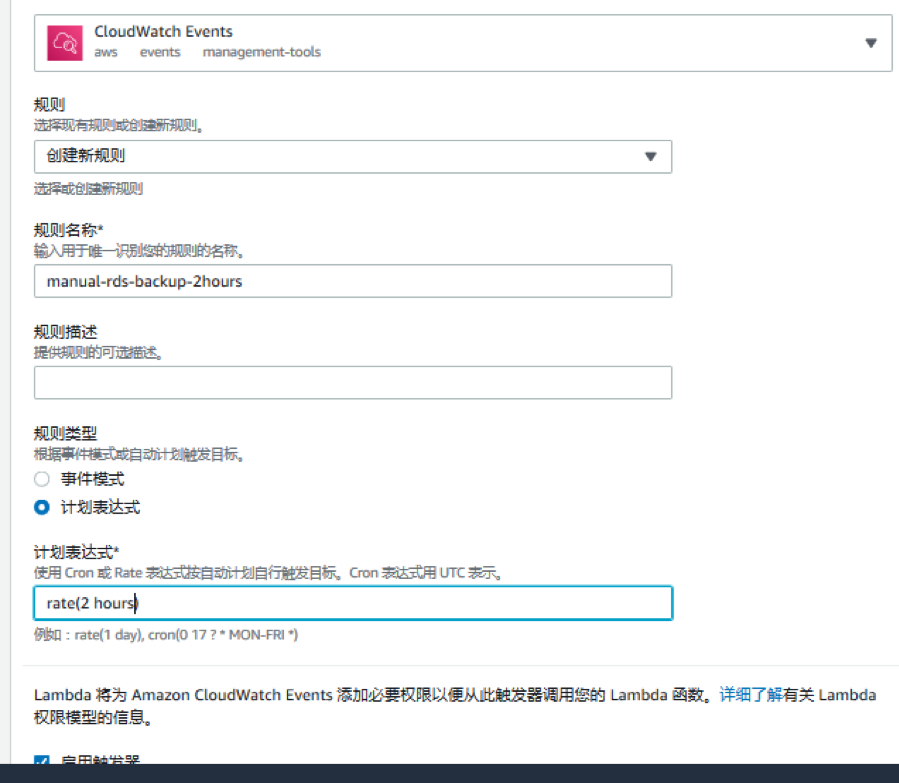Click the 'management-tools' tag text

pyautogui.click(x=261, y=52)
